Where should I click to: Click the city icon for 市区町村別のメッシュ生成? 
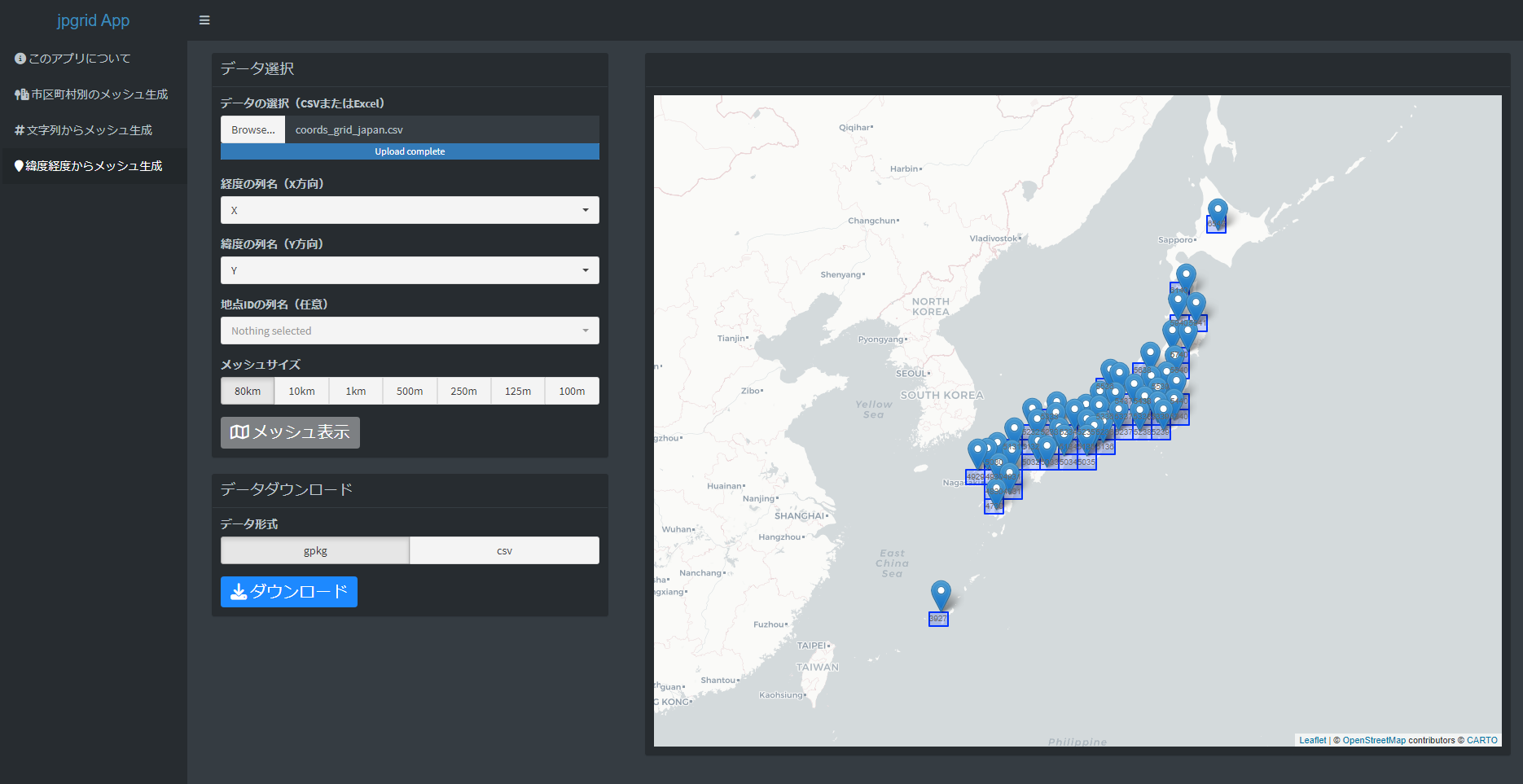tap(22, 94)
